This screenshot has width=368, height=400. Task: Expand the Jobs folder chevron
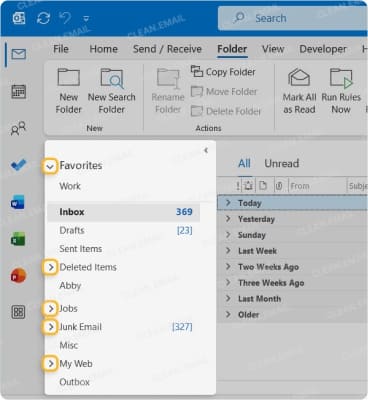[50, 309]
